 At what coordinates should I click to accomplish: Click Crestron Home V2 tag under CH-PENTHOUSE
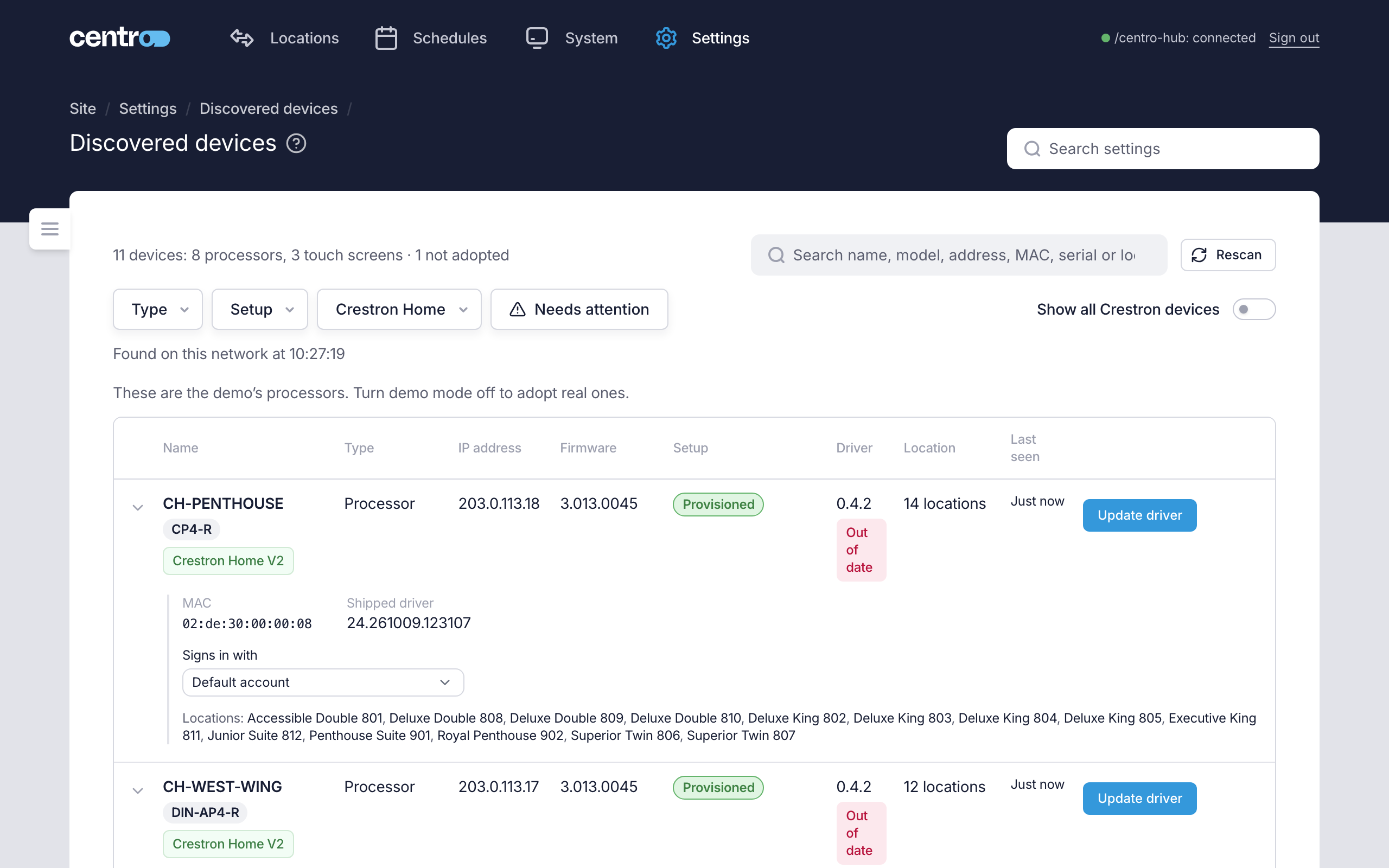pyautogui.click(x=228, y=561)
